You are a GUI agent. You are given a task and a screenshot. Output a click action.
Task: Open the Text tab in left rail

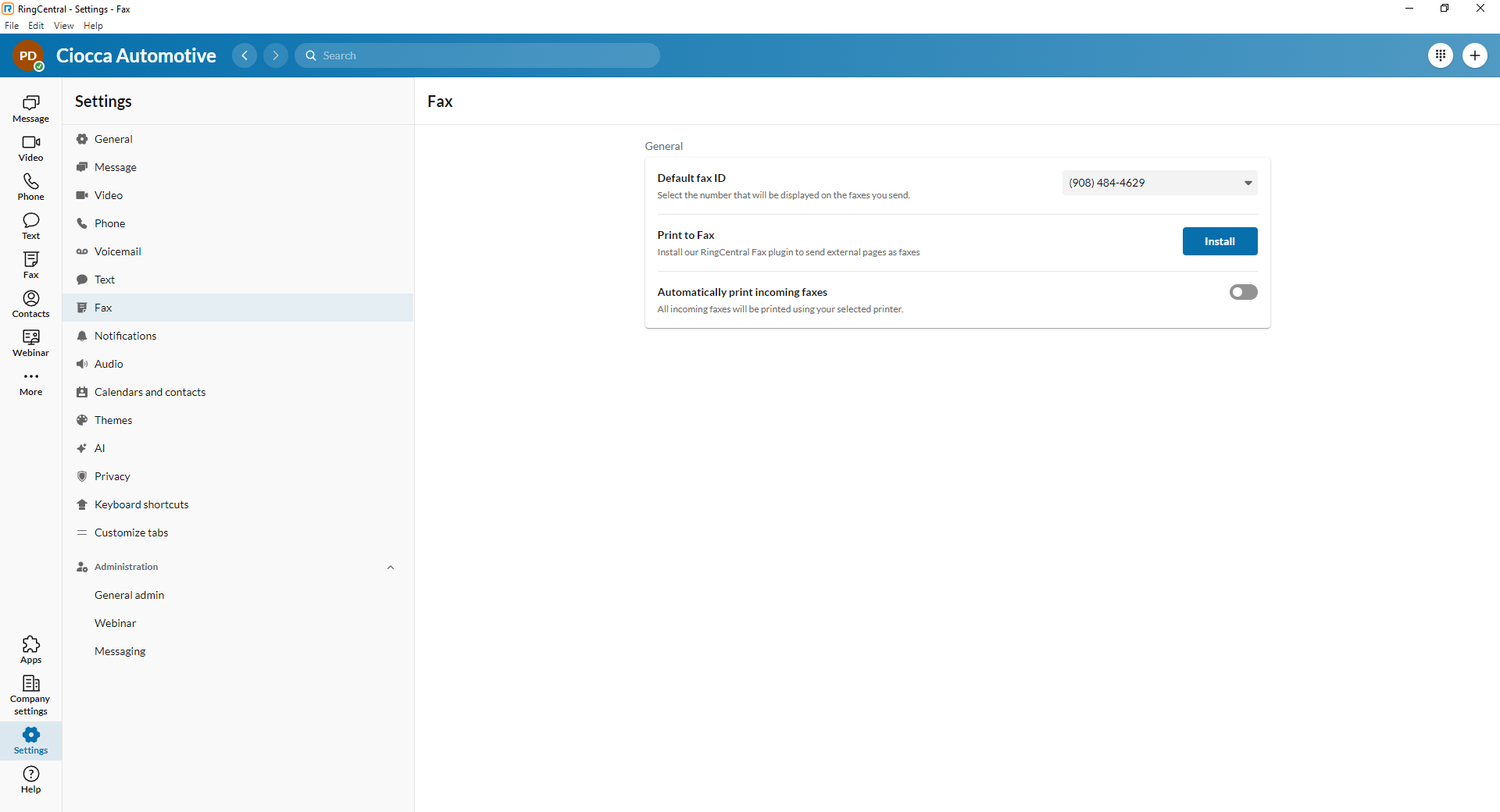(30, 226)
